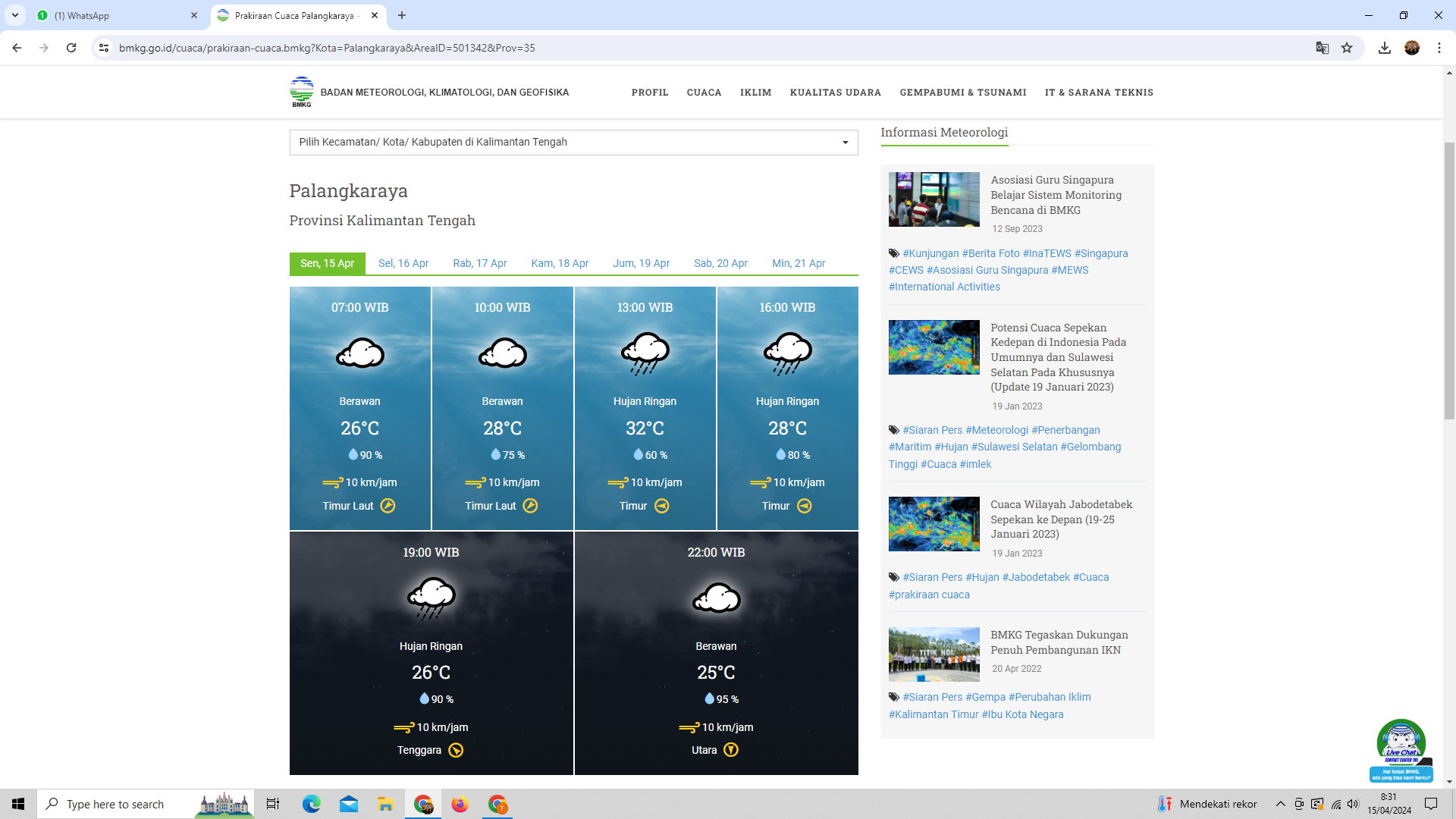Viewport: 1456px width, 819px height.
Task: Open the IKLIM menu
Action: (756, 93)
